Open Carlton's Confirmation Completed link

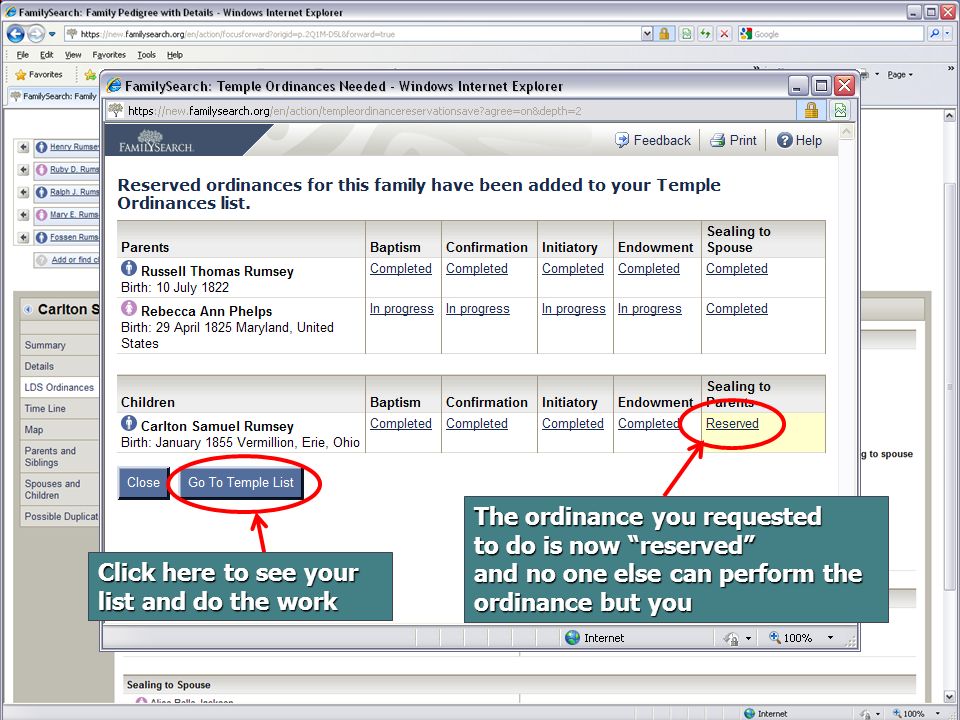[476, 424]
